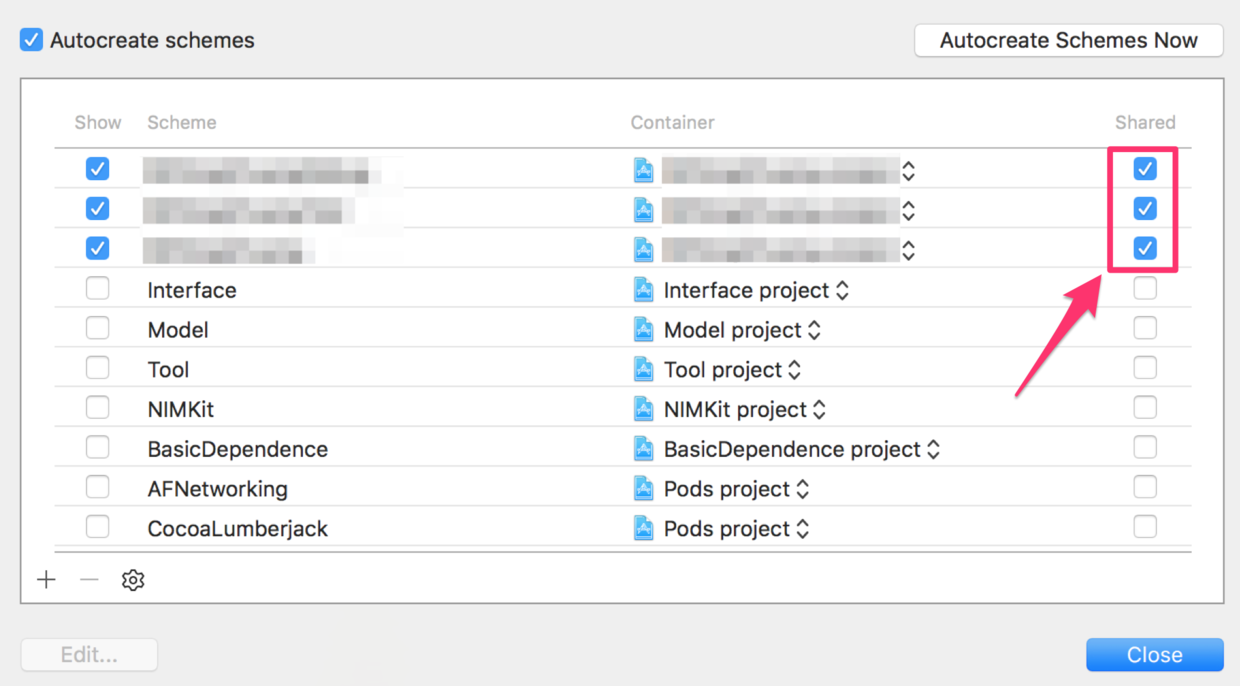Select the Tool scheme name
Image resolution: width=1240 pixels, height=686 pixels.
click(x=168, y=370)
